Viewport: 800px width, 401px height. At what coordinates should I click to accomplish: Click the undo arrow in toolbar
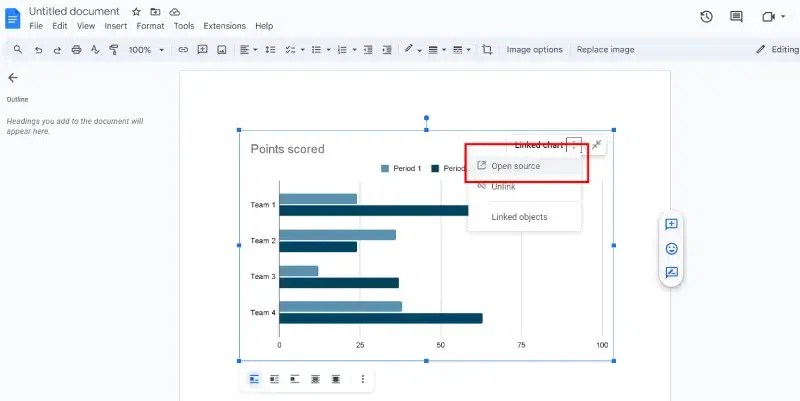(x=38, y=49)
